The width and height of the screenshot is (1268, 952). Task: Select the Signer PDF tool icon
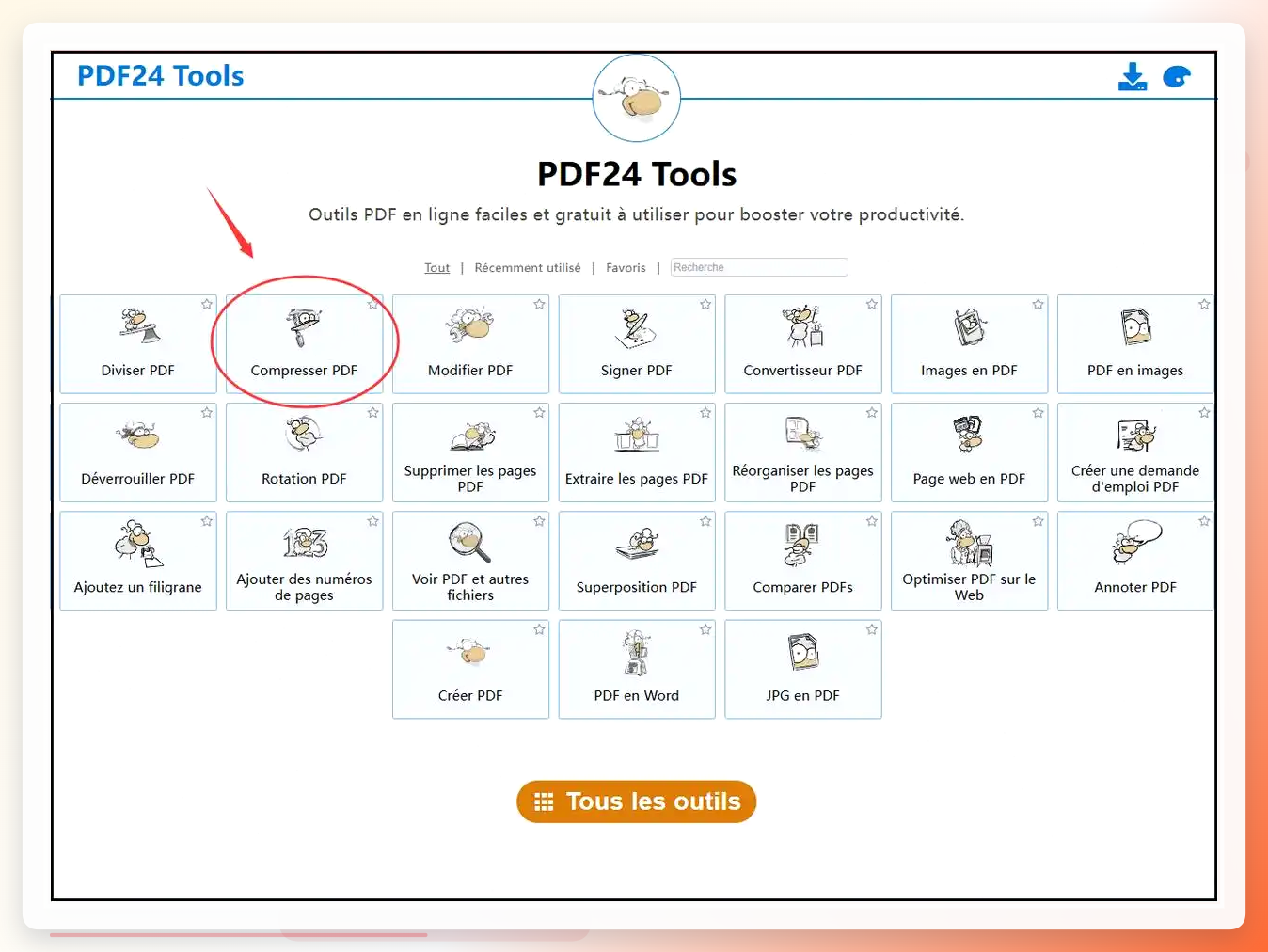click(636, 328)
